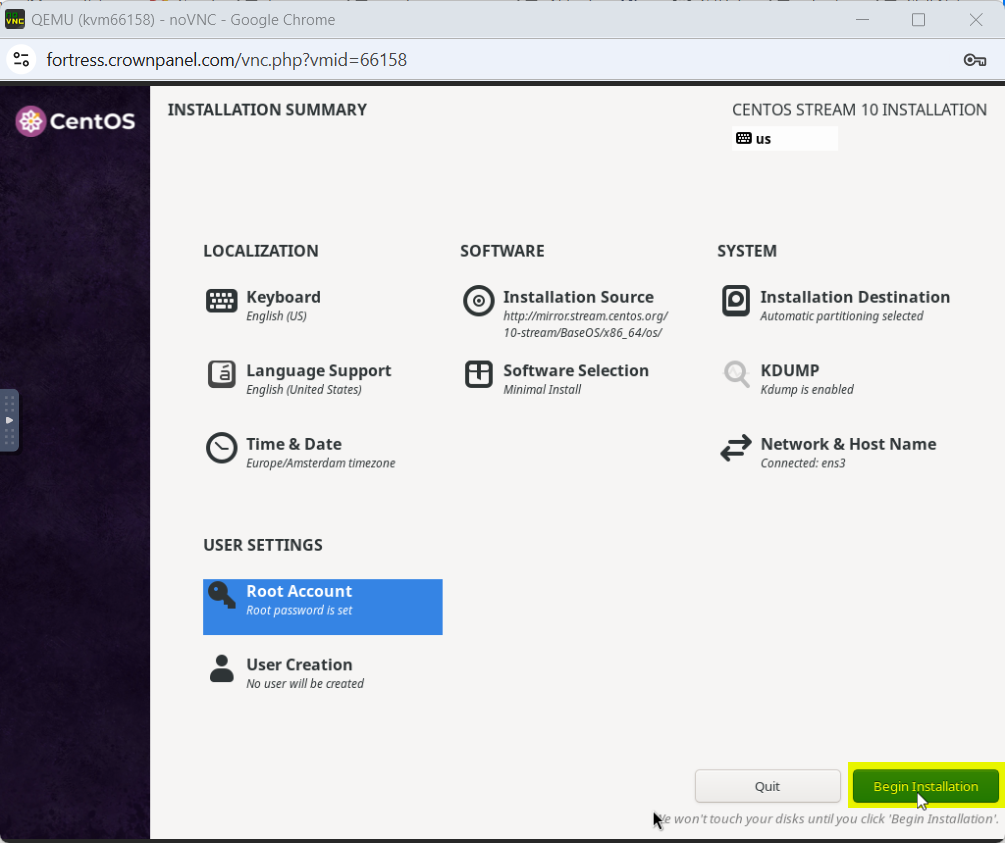Select the Root Account key icon
The image size is (1005, 843).
[x=222, y=595]
